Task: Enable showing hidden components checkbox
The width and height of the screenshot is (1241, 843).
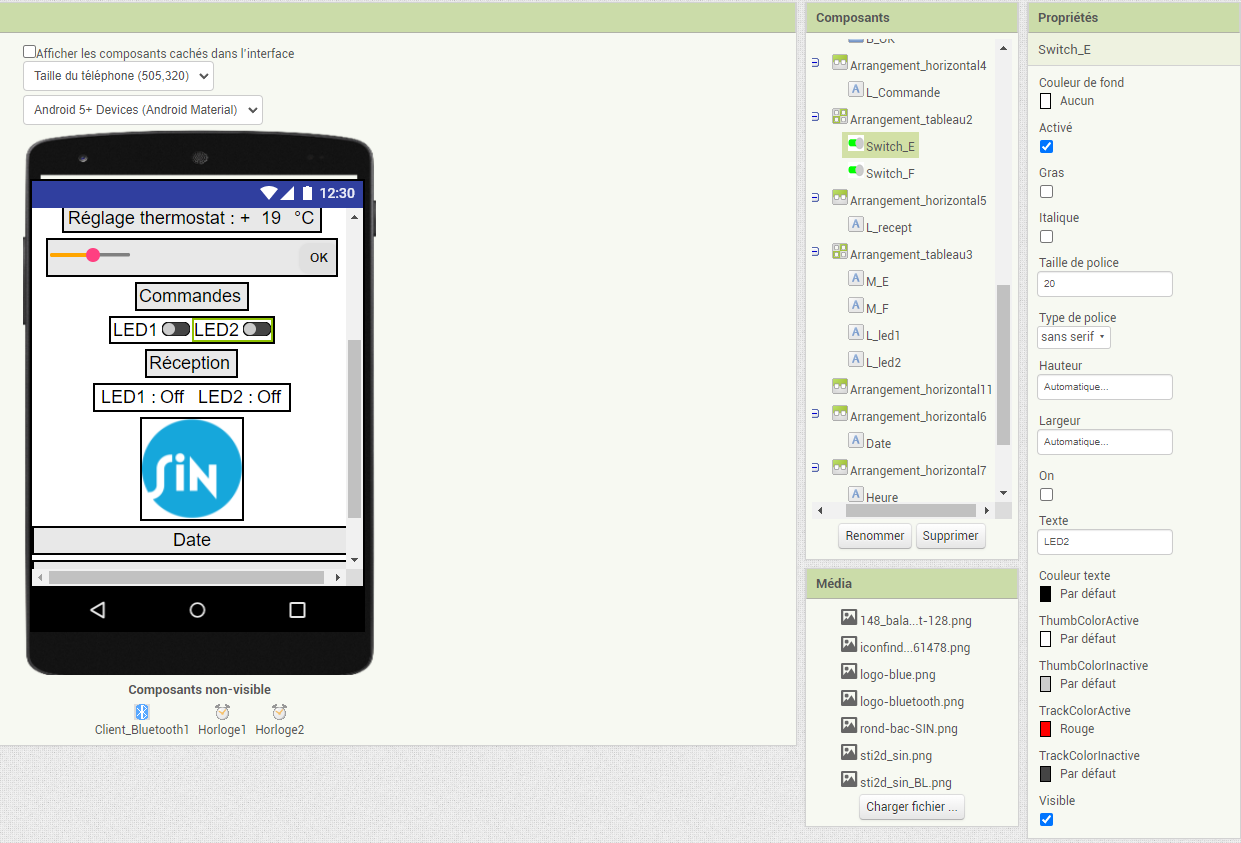Action: click(30, 52)
